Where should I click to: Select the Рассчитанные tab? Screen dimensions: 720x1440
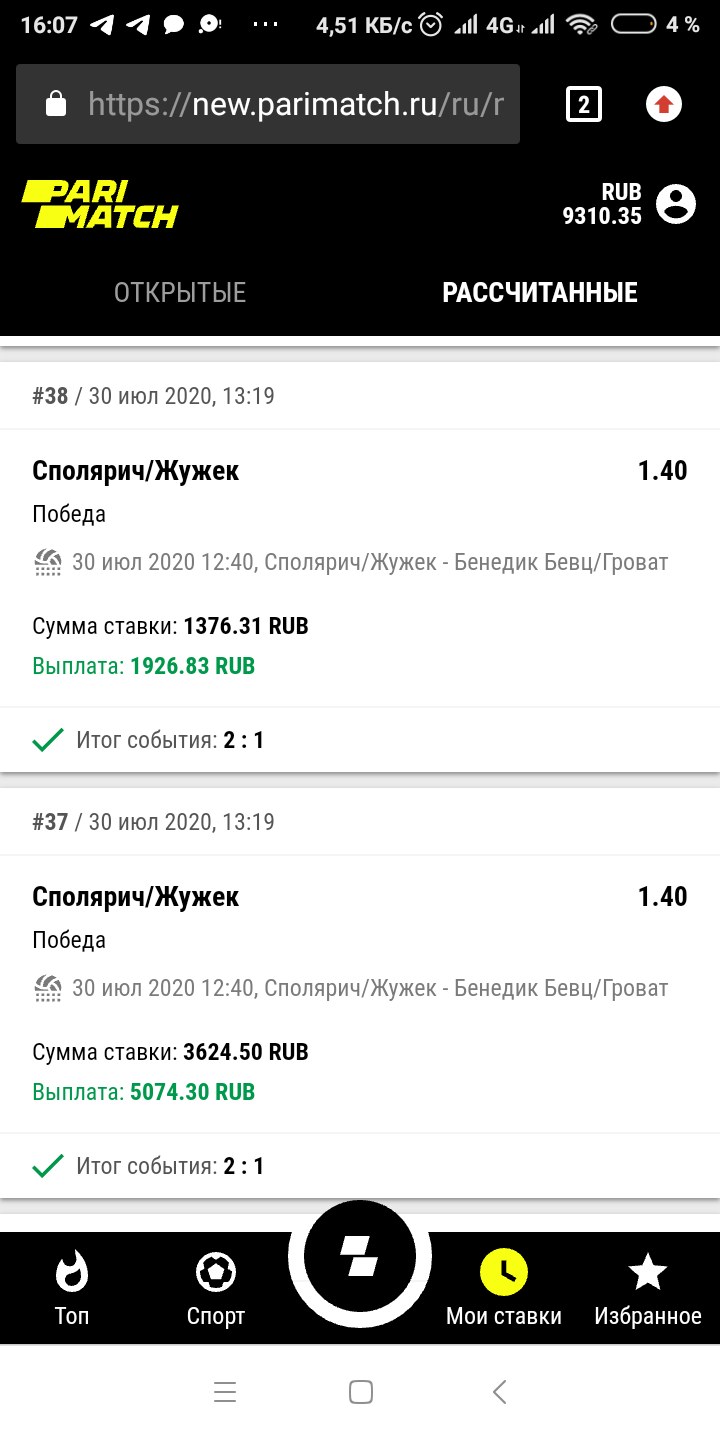[540, 293]
